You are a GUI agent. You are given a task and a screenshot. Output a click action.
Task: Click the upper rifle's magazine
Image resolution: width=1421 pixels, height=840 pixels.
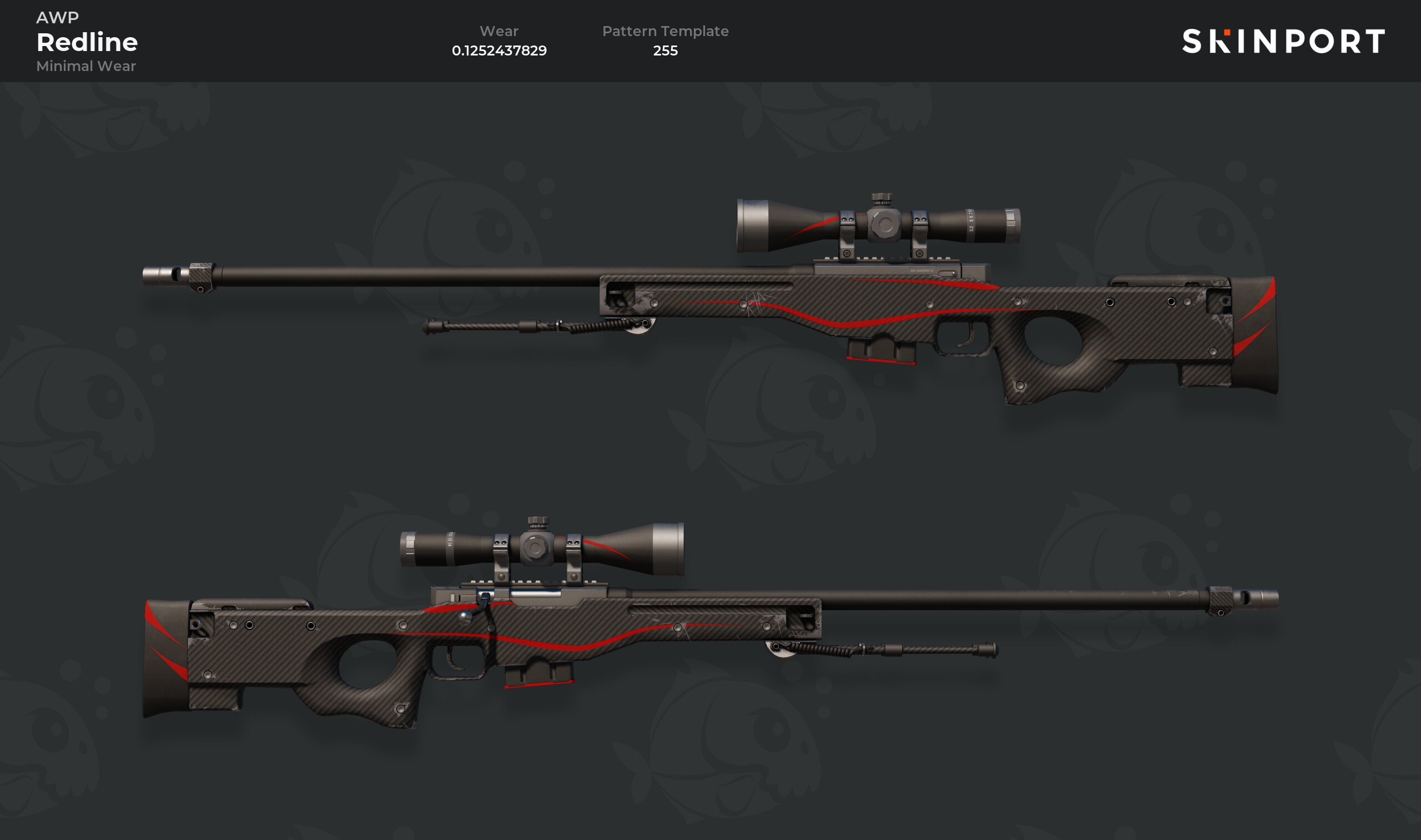881,349
